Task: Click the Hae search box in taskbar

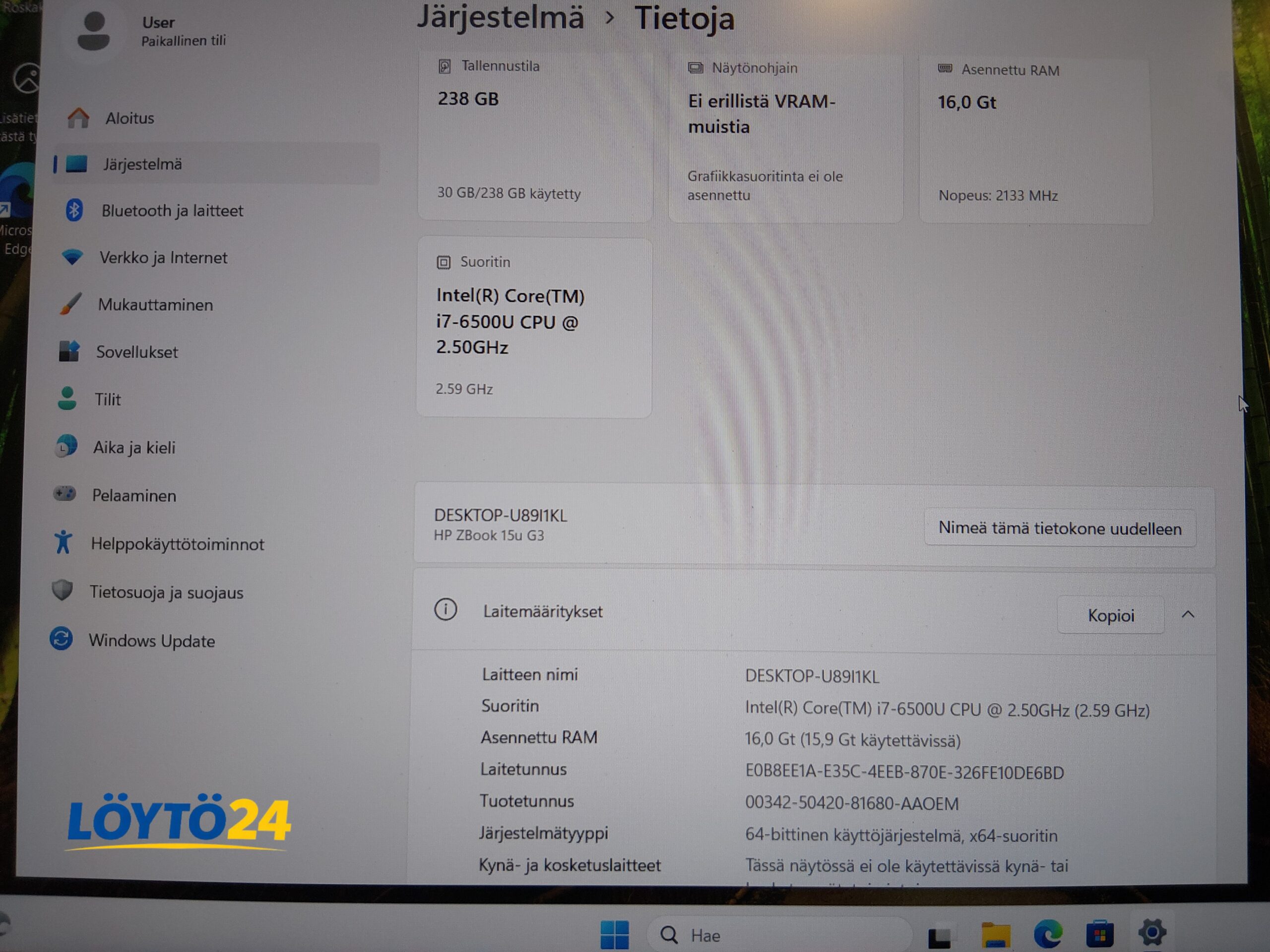Action: tap(779, 935)
